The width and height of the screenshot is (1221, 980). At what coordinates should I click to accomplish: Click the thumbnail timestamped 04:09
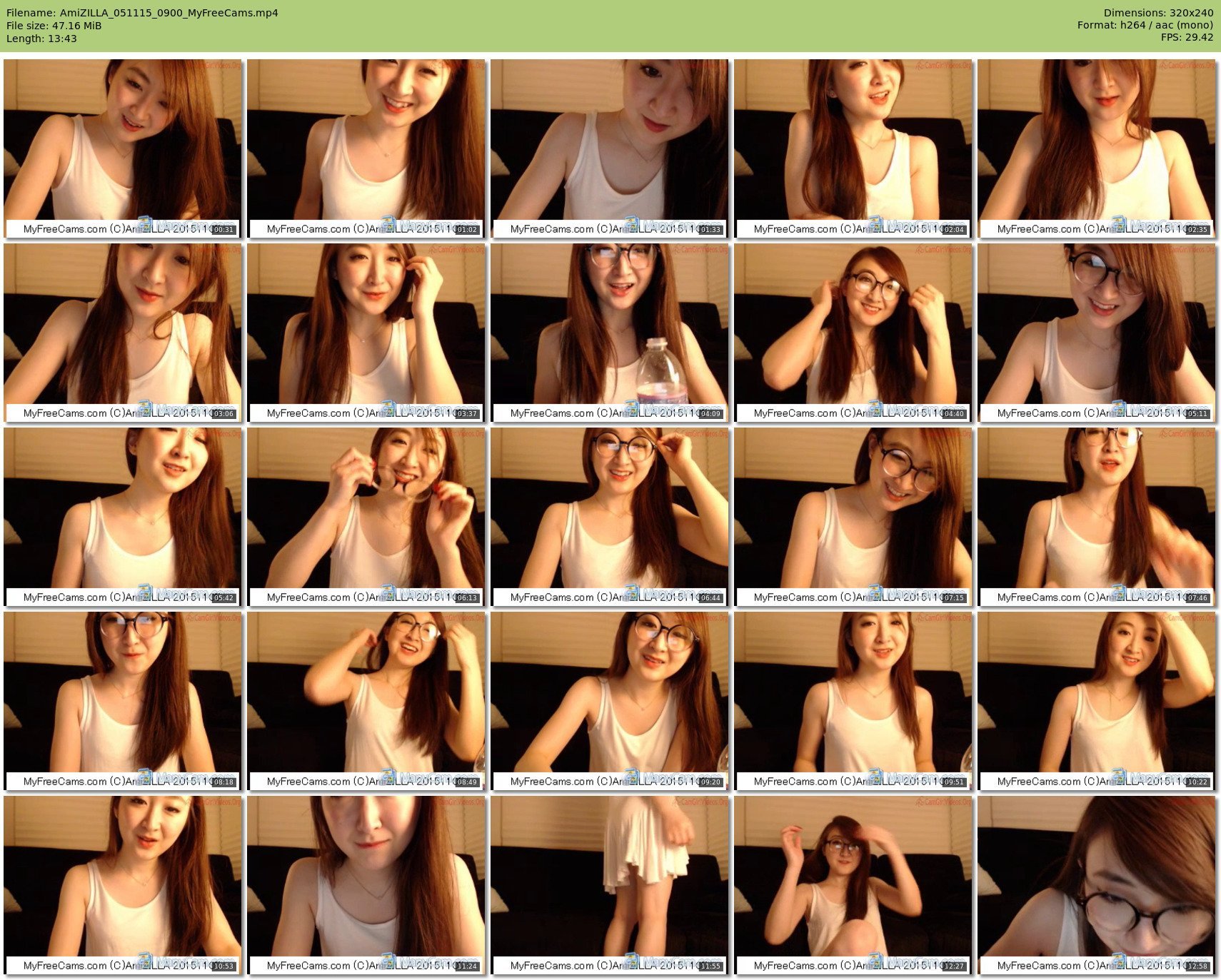[609, 333]
